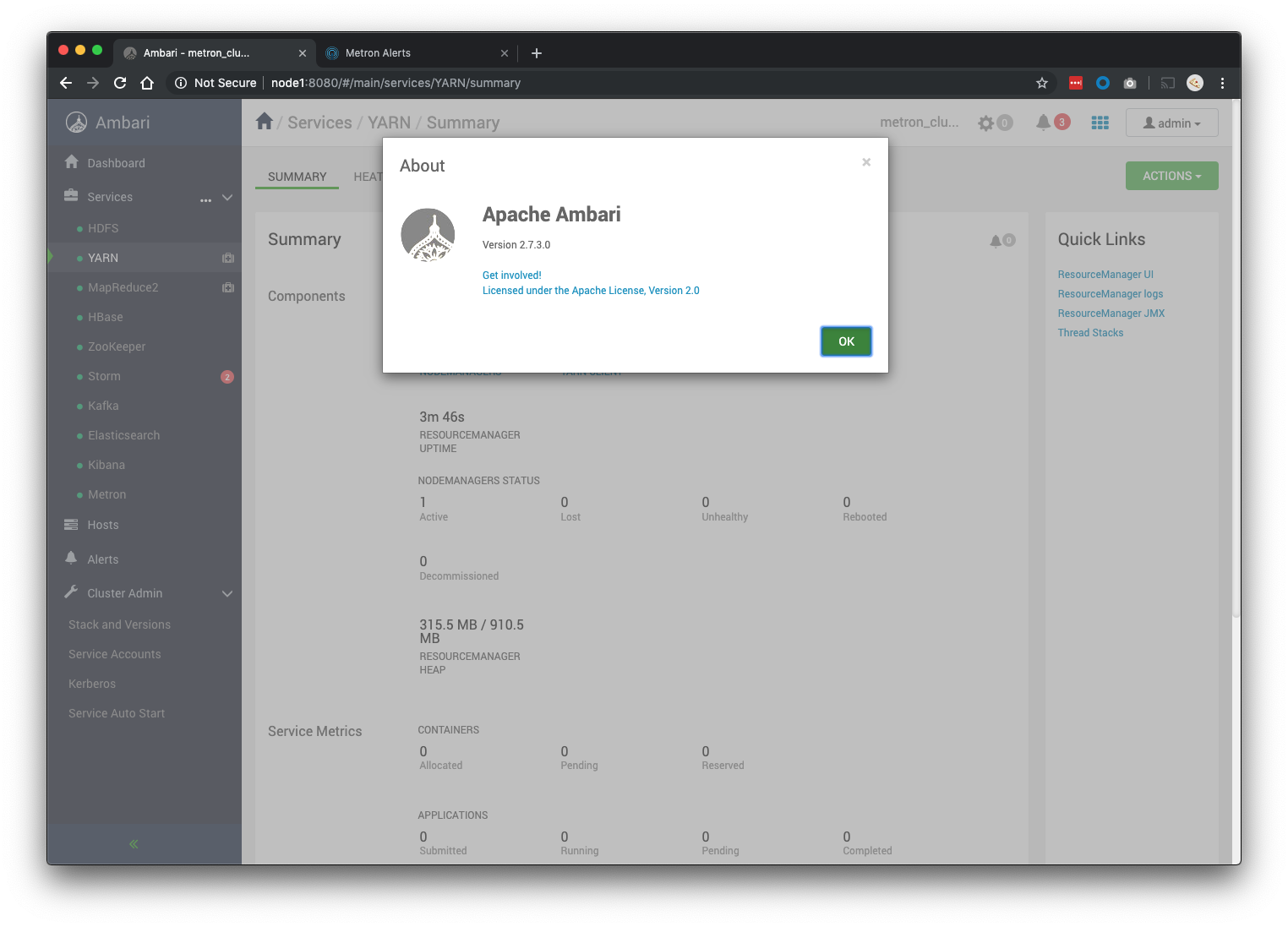Select the ZooKeeper service
This screenshot has height=927, width=1288.
point(117,346)
